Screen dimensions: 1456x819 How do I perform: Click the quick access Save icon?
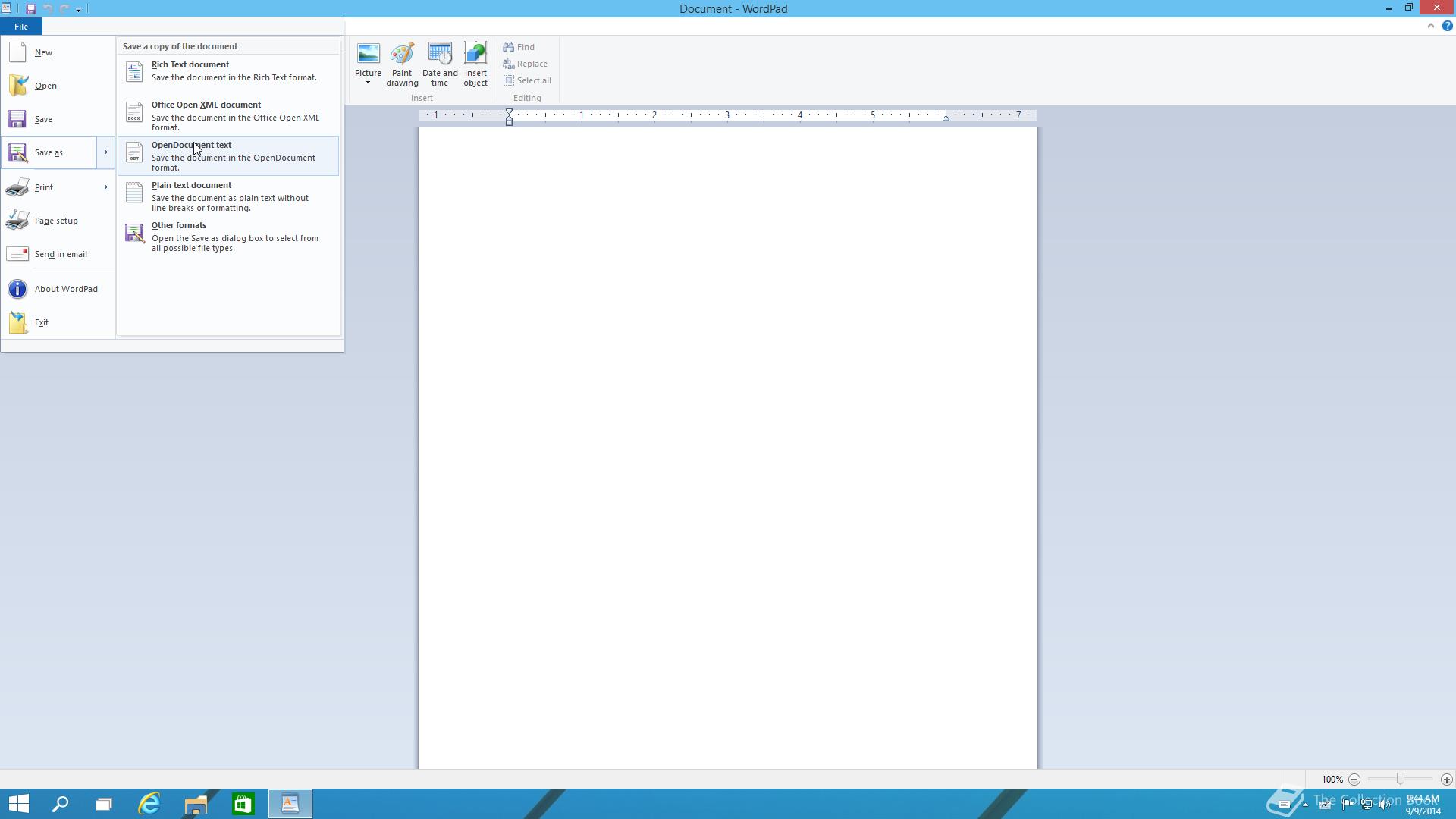(x=31, y=9)
